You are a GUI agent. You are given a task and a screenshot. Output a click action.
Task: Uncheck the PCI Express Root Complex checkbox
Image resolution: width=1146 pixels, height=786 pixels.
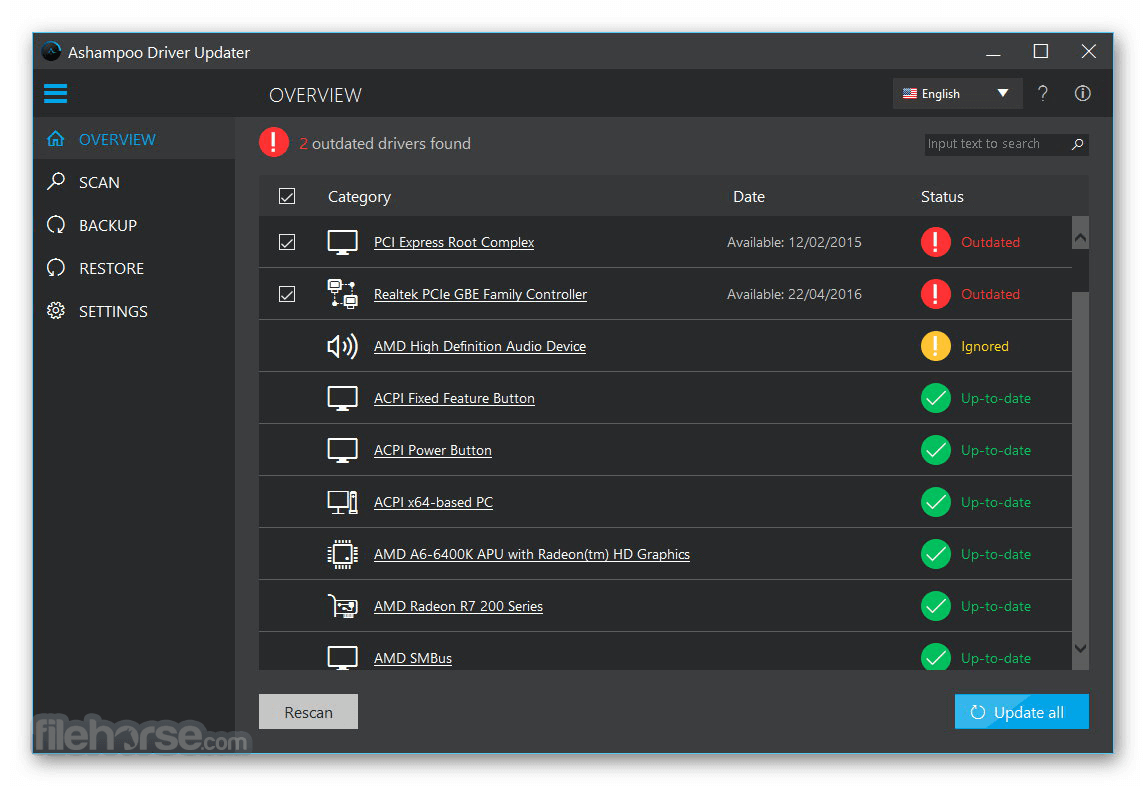click(287, 242)
